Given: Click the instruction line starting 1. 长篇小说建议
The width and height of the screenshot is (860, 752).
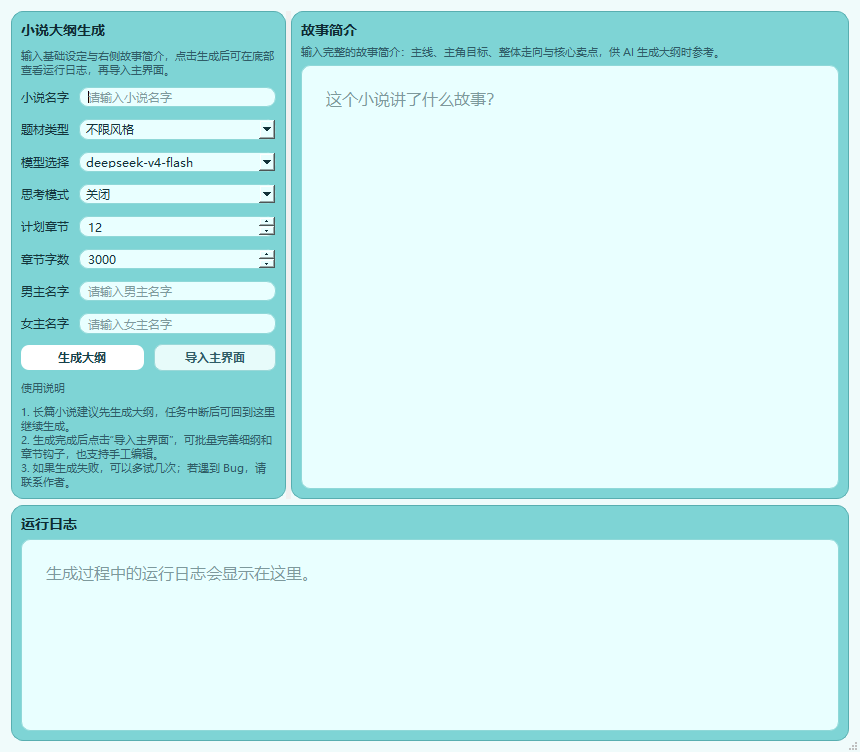Looking at the screenshot, I should click(148, 419).
